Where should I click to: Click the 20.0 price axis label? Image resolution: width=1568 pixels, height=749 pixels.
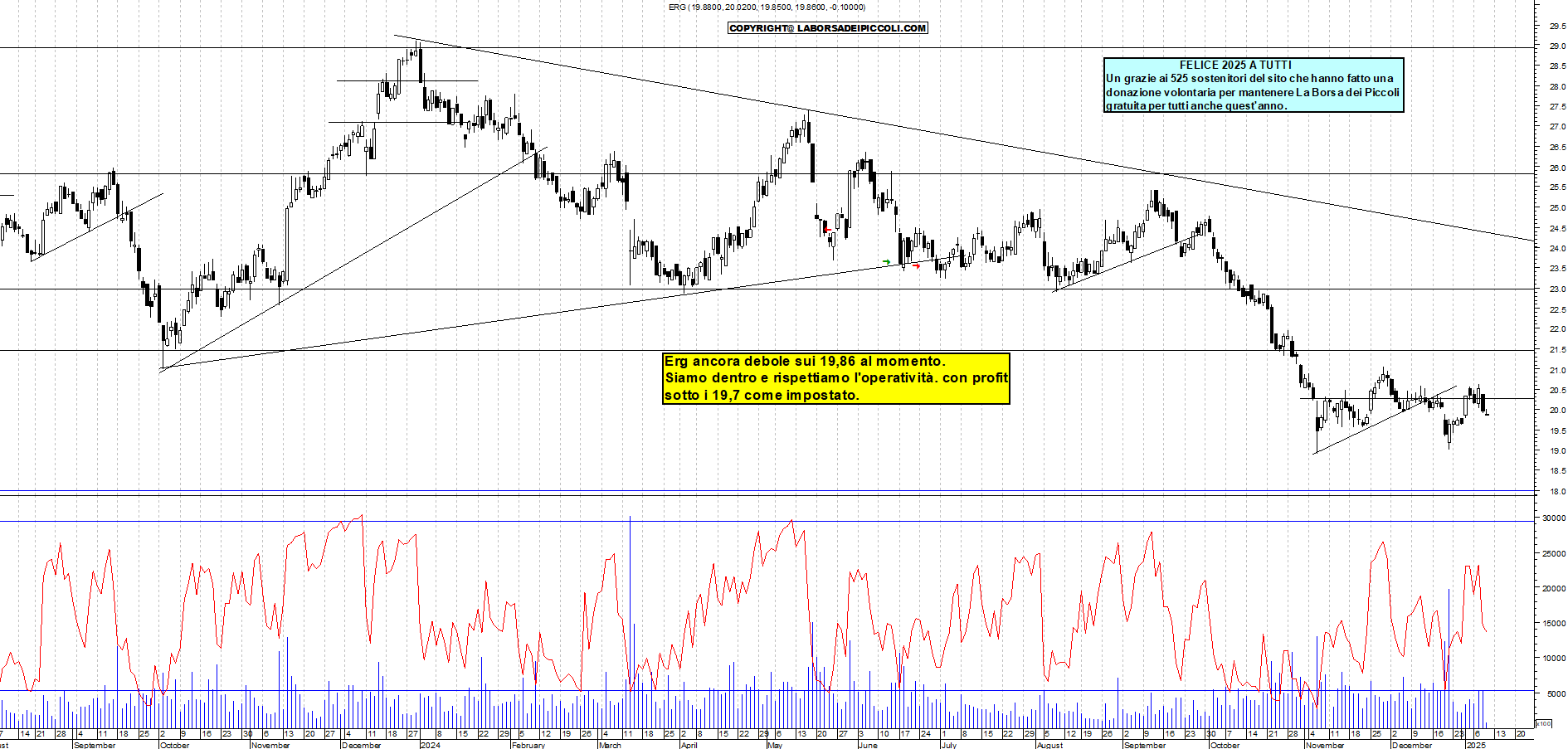[1557, 411]
